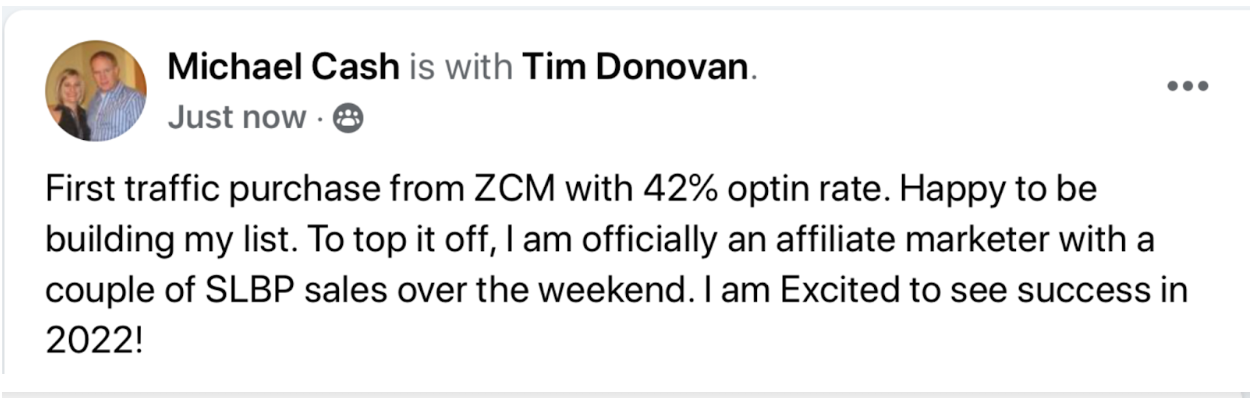Click the word "Excited" in the post
The height and width of the screenshot is (398, 1260).
(x=841, y=291)
